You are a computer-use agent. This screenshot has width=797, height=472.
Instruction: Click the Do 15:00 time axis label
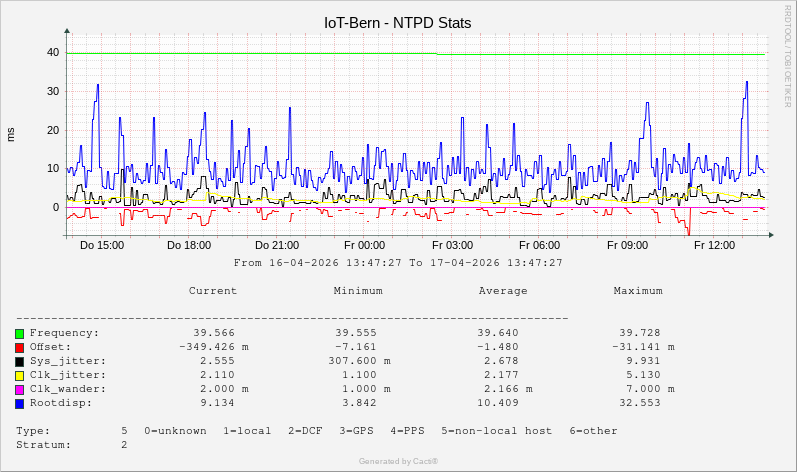(102, 245)
